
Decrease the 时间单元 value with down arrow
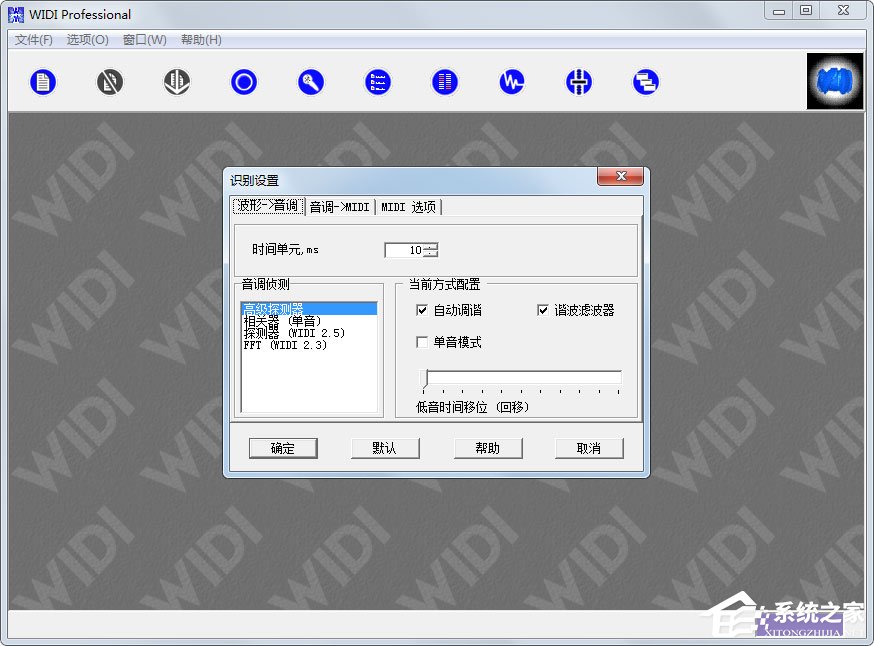pos(431,254)
